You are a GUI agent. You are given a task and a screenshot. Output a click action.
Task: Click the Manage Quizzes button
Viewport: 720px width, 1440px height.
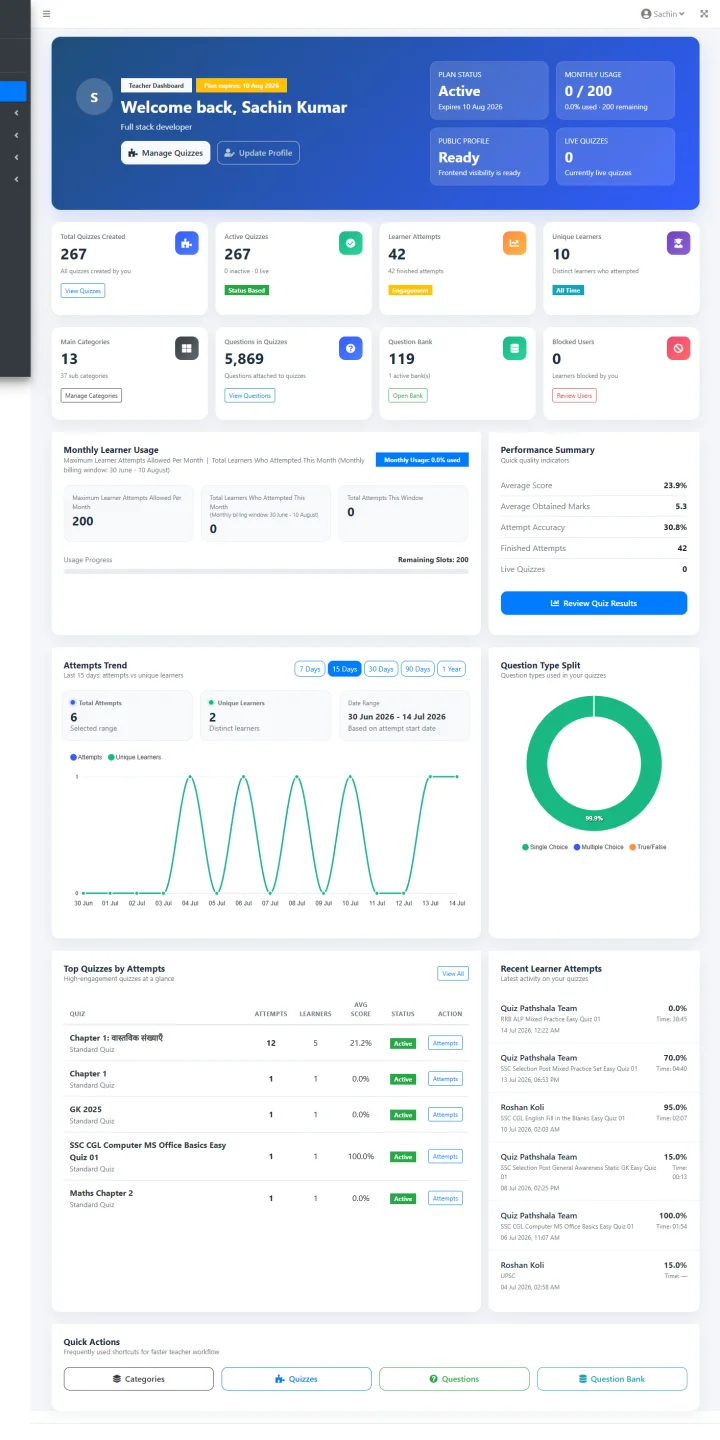point(166,153)
